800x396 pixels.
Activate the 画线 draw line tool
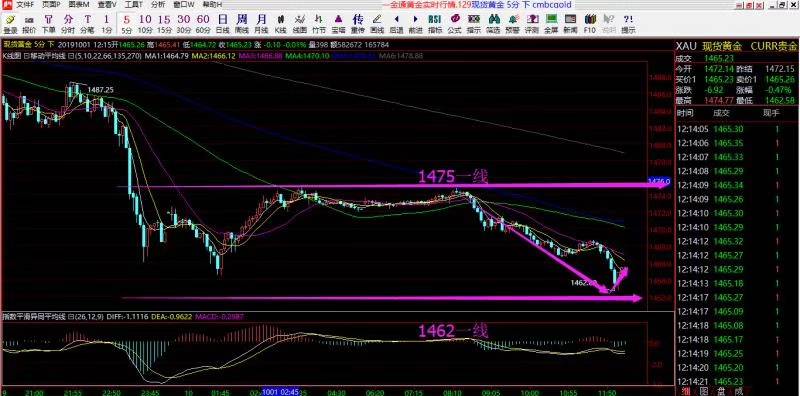coord(377,23)
